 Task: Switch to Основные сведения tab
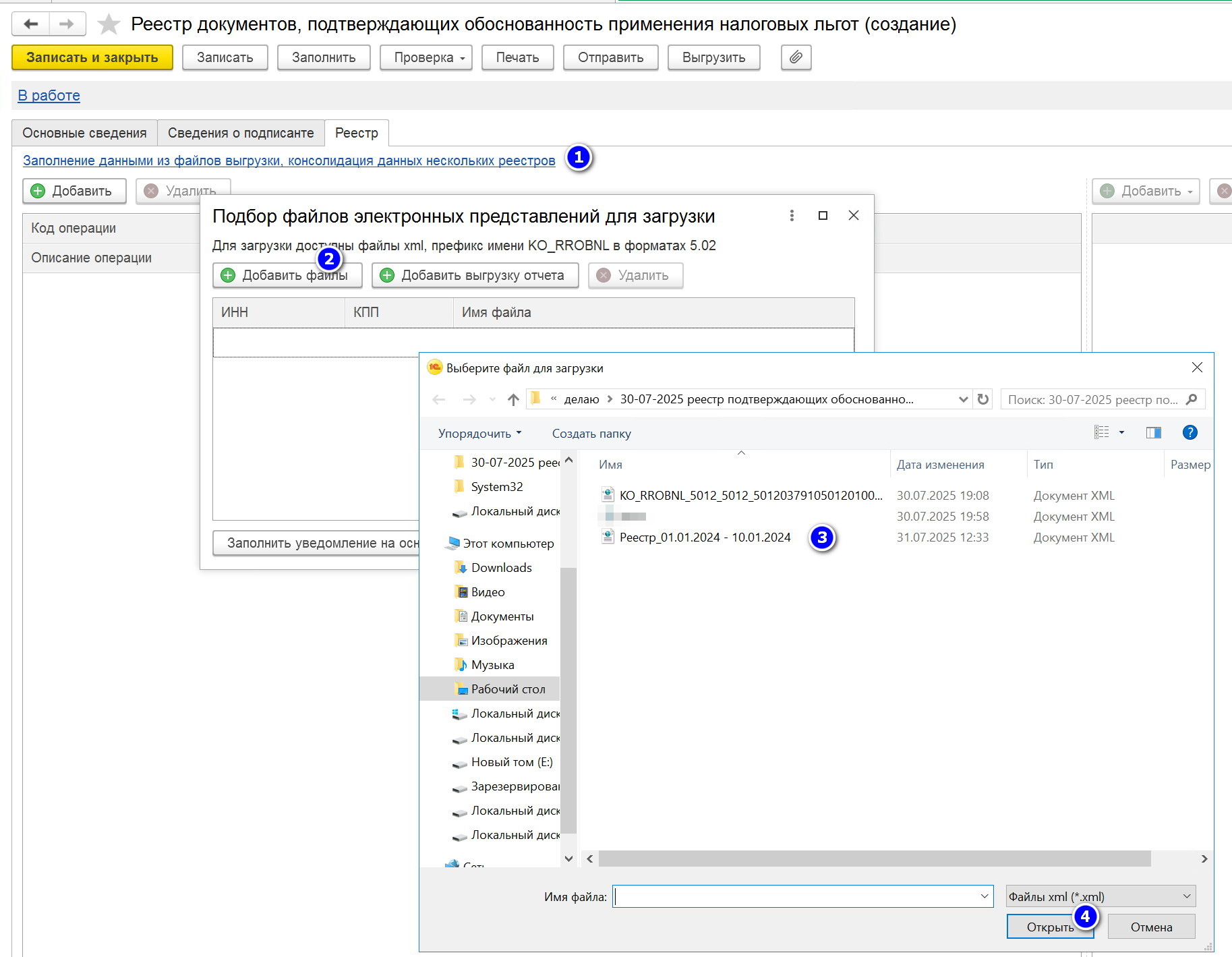(84, 133)
